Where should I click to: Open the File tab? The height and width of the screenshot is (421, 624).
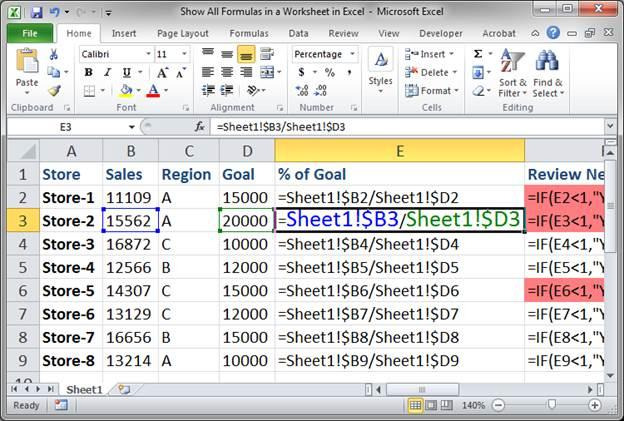(x=30, y=33)
